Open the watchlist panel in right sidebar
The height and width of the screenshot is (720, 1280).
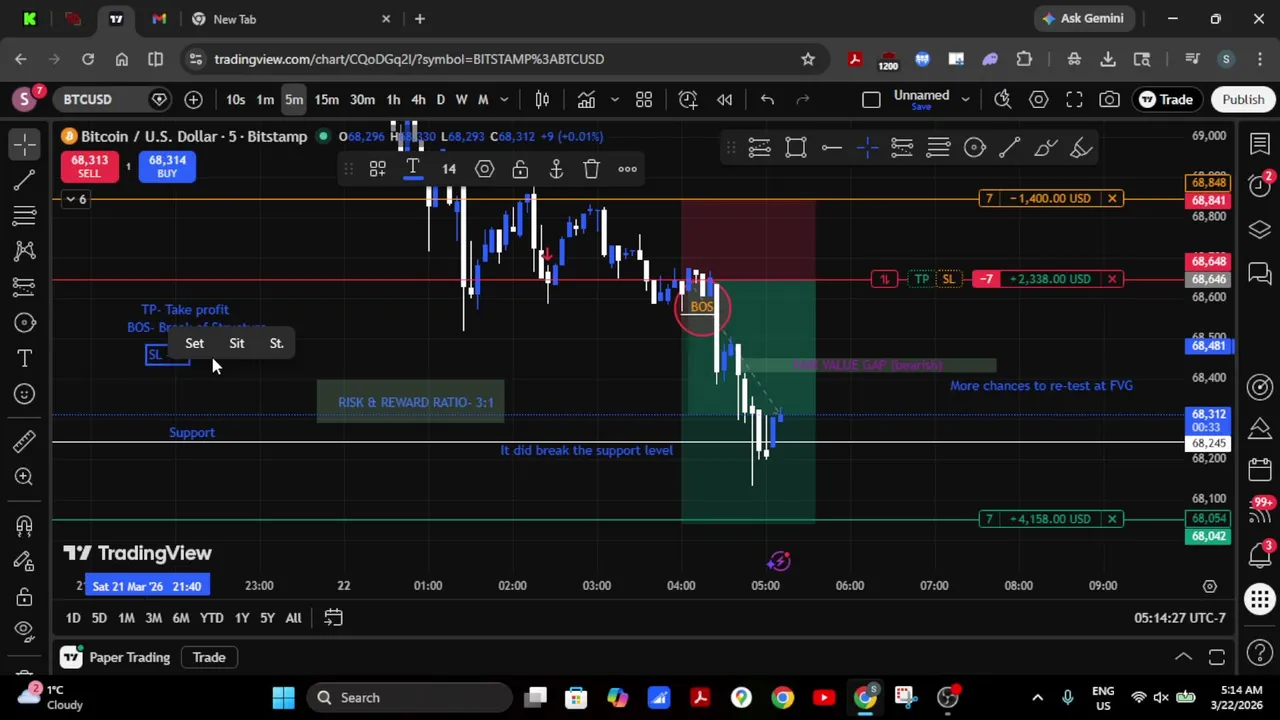pos(1260,145)
